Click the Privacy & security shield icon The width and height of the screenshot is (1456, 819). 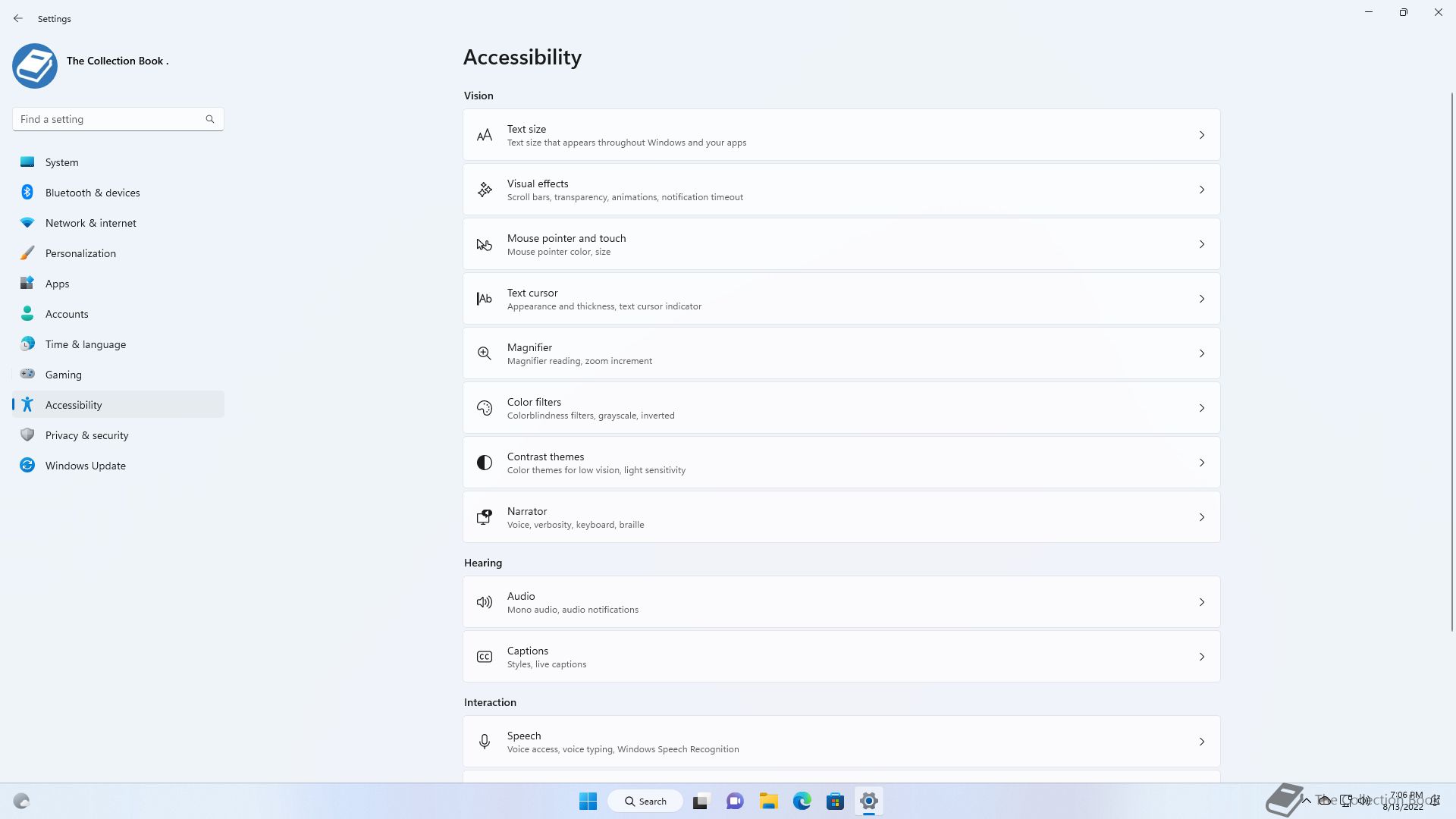click(27, 435)
